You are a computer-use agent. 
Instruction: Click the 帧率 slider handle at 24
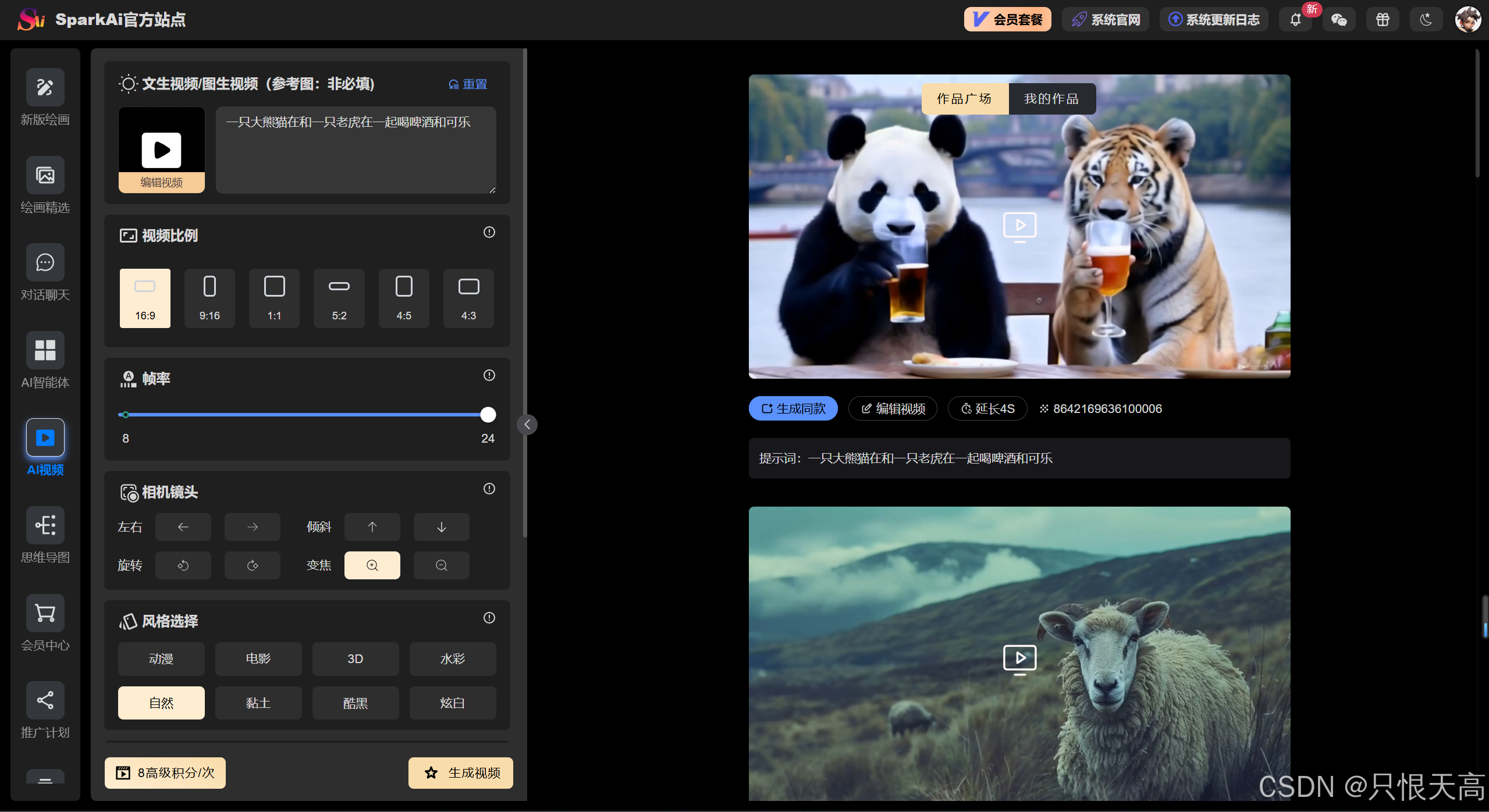pyautogui.click(x=488, y=415)
